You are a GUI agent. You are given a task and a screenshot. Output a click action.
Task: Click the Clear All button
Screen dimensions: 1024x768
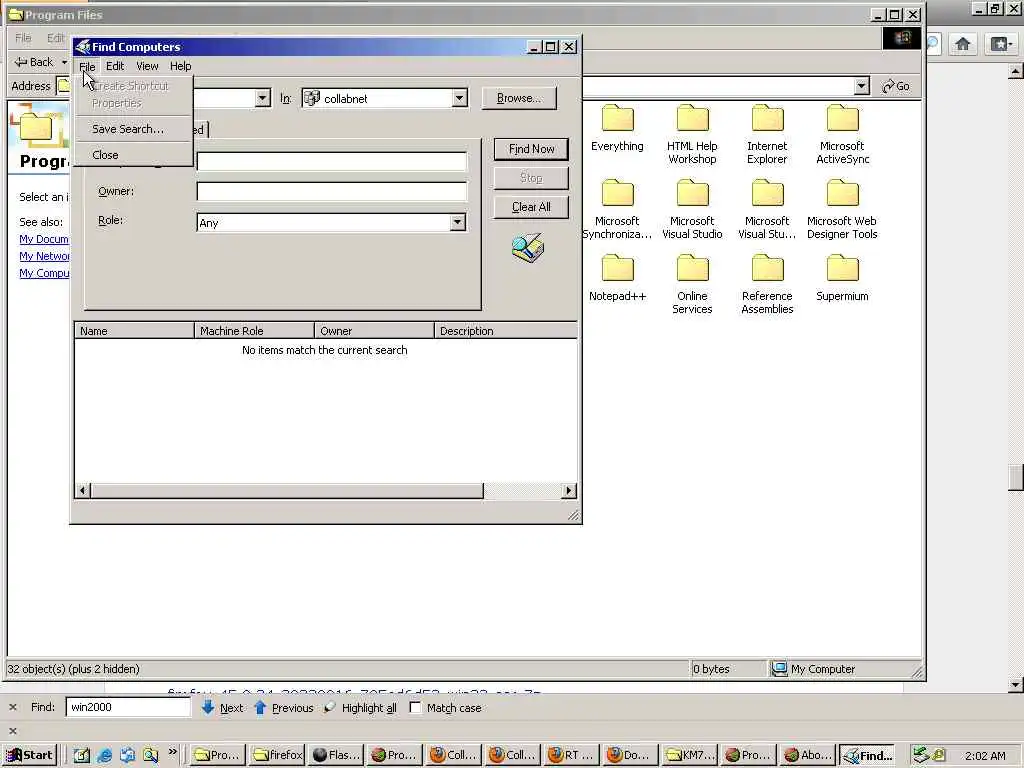(x=531, y=207)
